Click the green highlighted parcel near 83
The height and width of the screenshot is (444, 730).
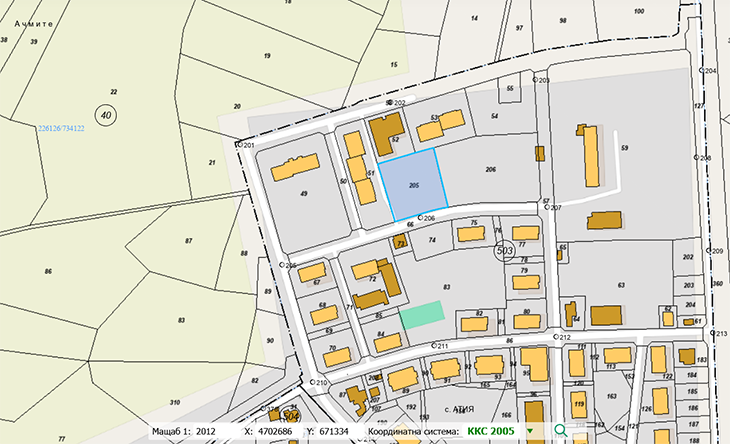point(421,315)
